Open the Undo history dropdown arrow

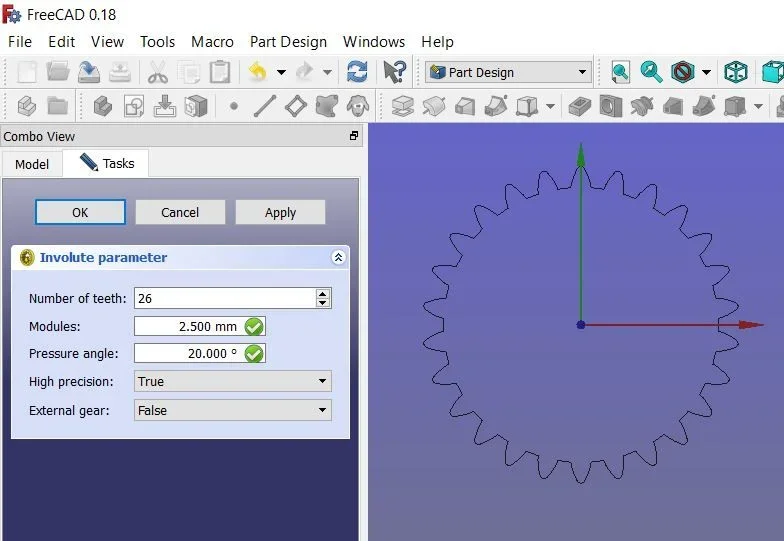tap(282, 72)
